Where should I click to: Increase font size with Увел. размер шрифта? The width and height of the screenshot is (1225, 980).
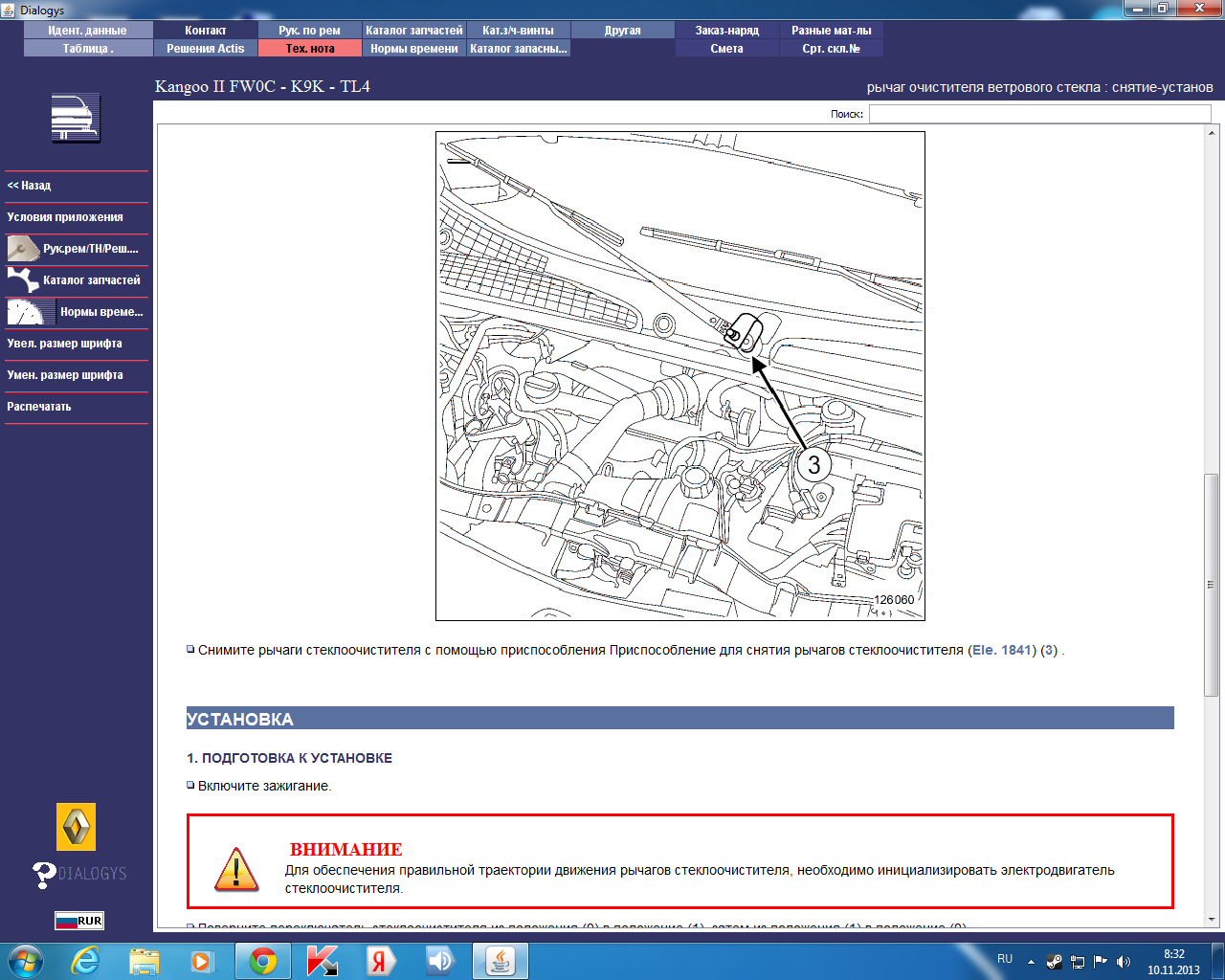[77, 344]
